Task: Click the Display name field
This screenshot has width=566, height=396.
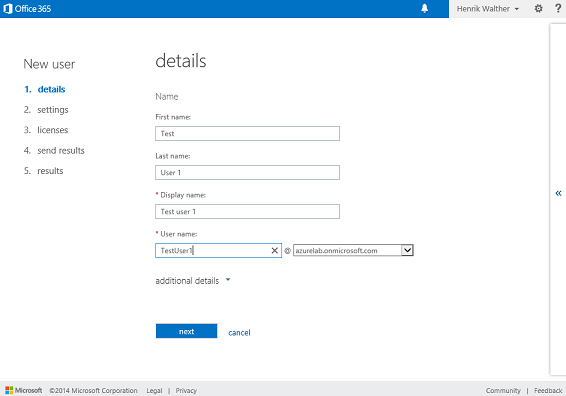Action: click(x=247, y=212)
